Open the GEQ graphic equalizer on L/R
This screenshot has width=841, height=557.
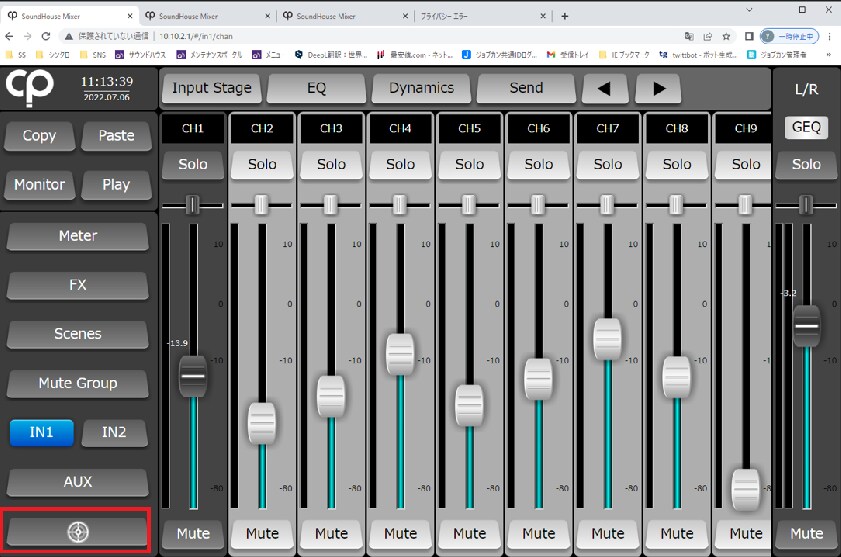tap(806, 128)
